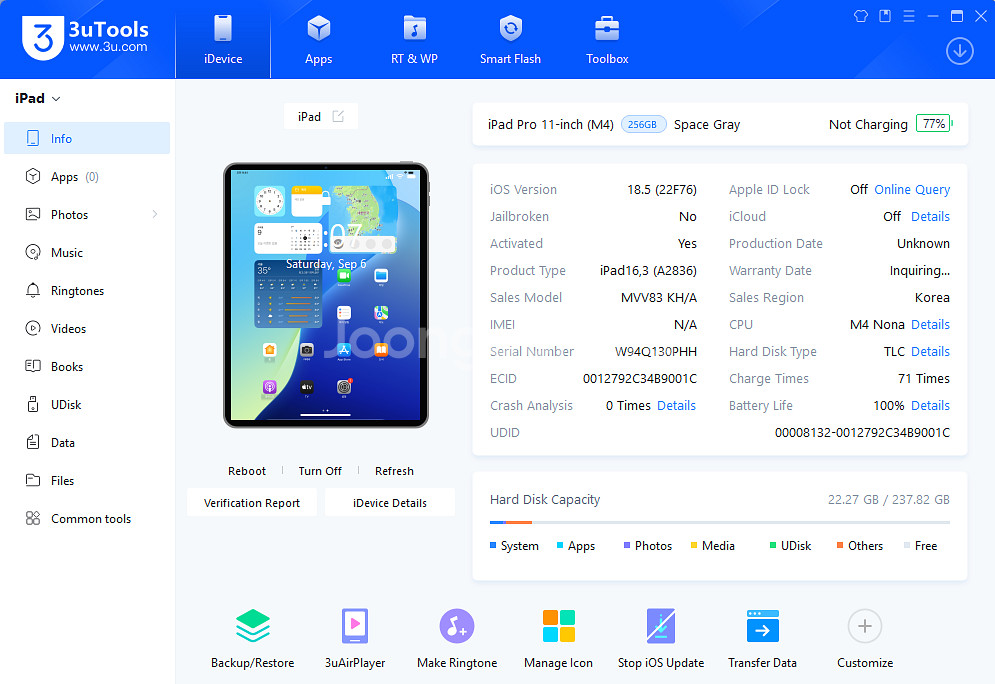Open Transfer Data tool

762,638
